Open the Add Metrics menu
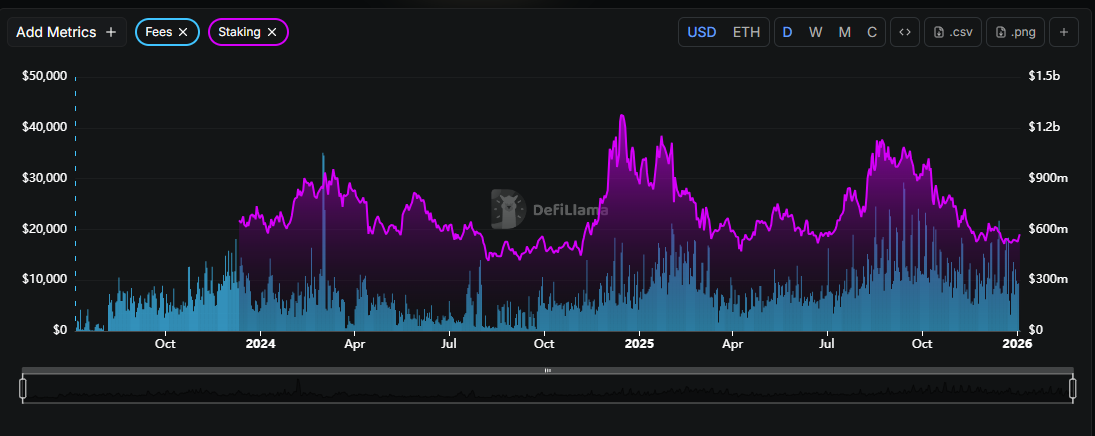This screenshot has height=436, width=1095. pyautogui.click(x=67, y=32)
